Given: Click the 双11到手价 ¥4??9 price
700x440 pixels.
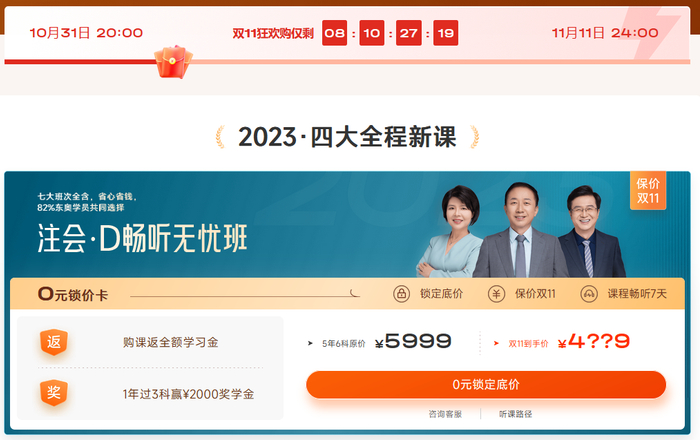Looking at the screenshot, I should (x=594, y=342).
